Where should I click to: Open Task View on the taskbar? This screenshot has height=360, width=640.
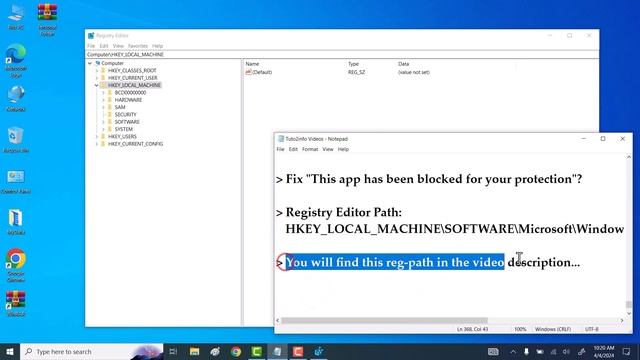tap(173, 351)
